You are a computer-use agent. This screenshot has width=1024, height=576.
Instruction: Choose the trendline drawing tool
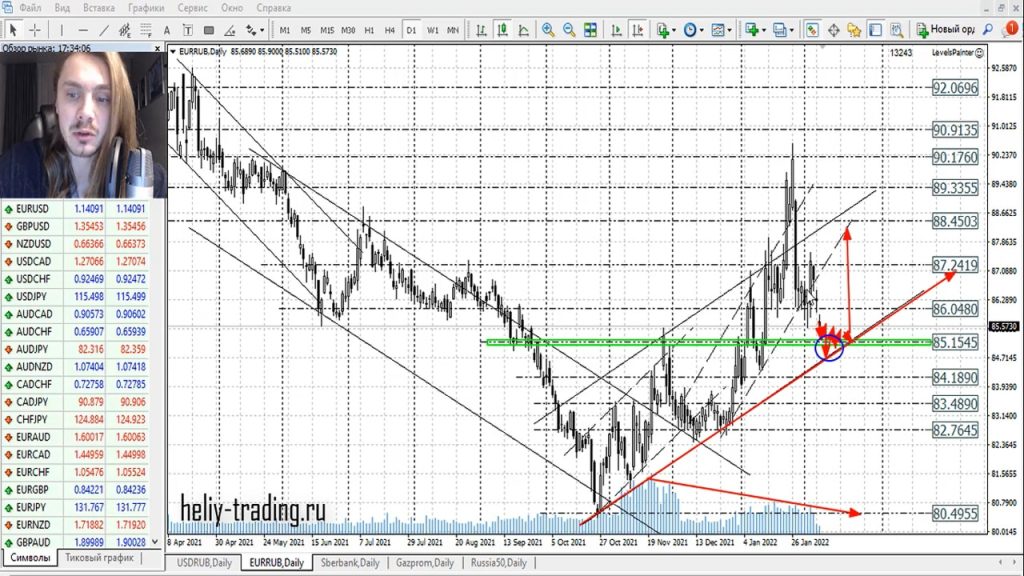click(x=101, y=30)
